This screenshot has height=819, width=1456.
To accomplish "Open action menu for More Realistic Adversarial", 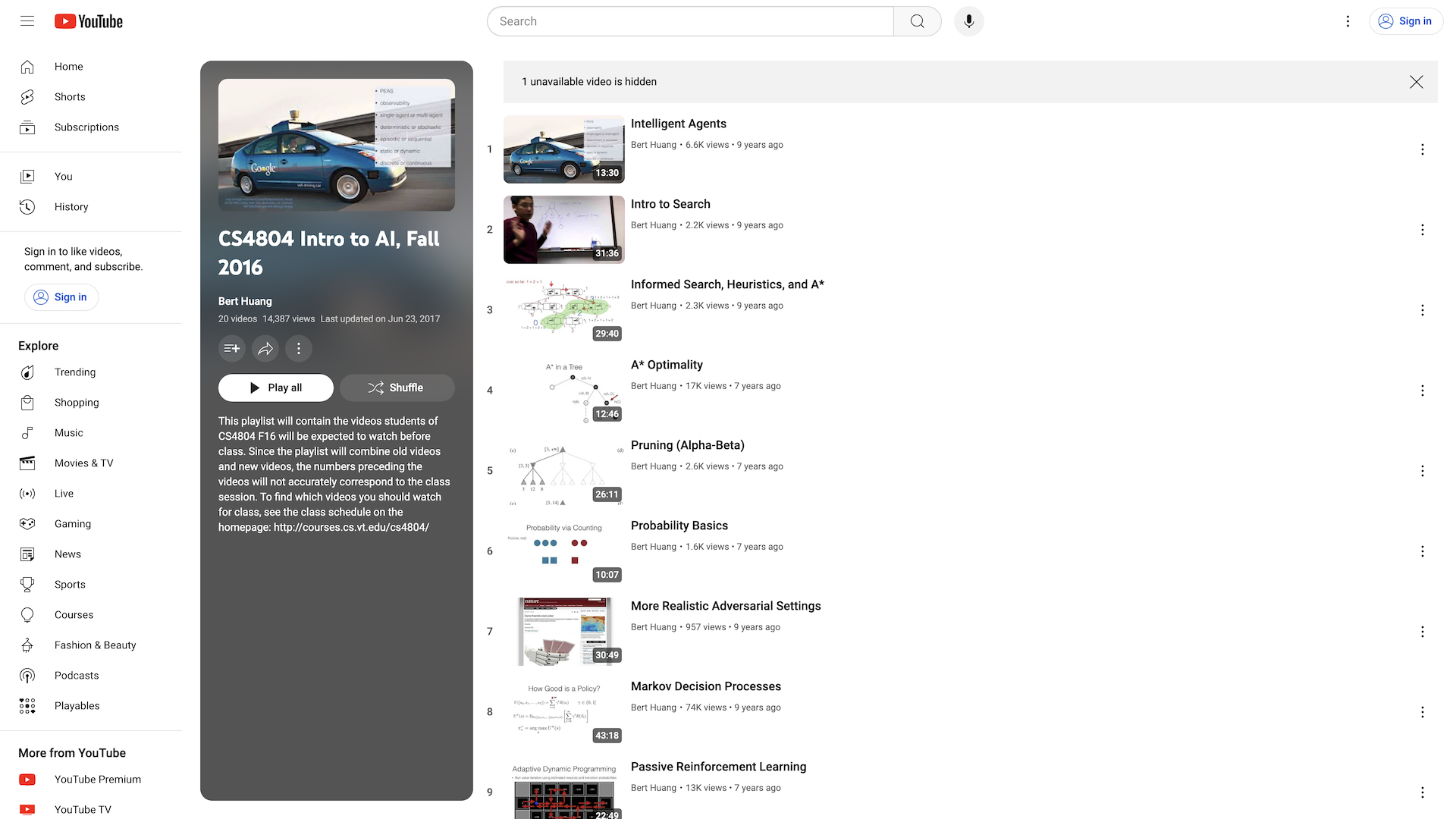I will 1423,632.
